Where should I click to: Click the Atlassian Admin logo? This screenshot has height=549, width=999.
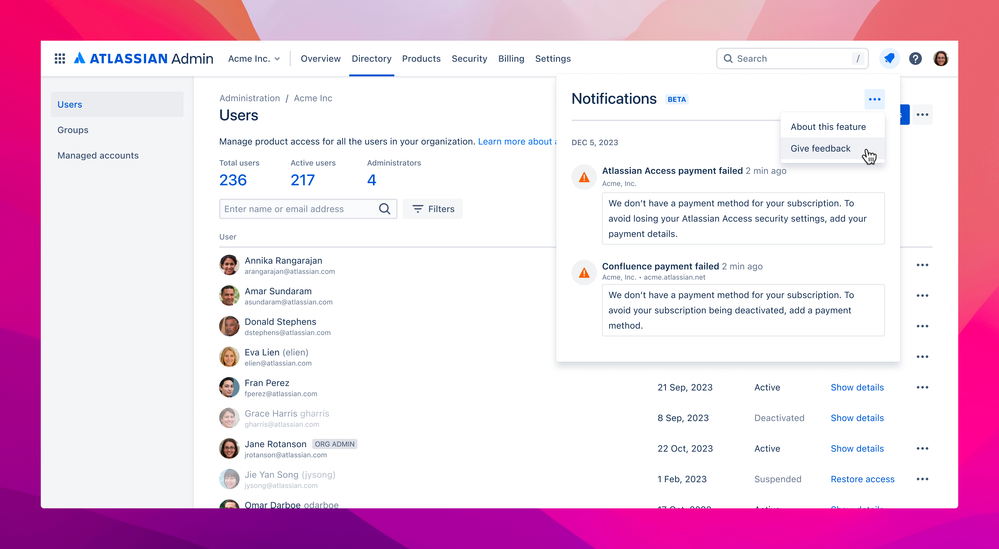143,59
